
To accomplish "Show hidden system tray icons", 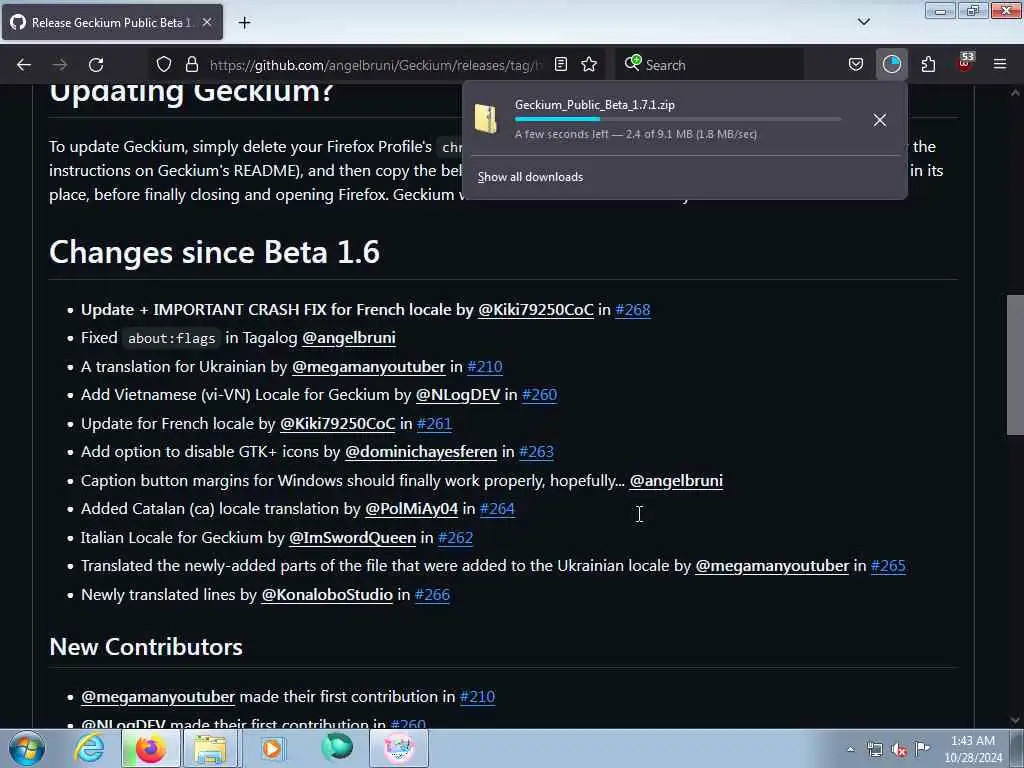I will 850,750.
